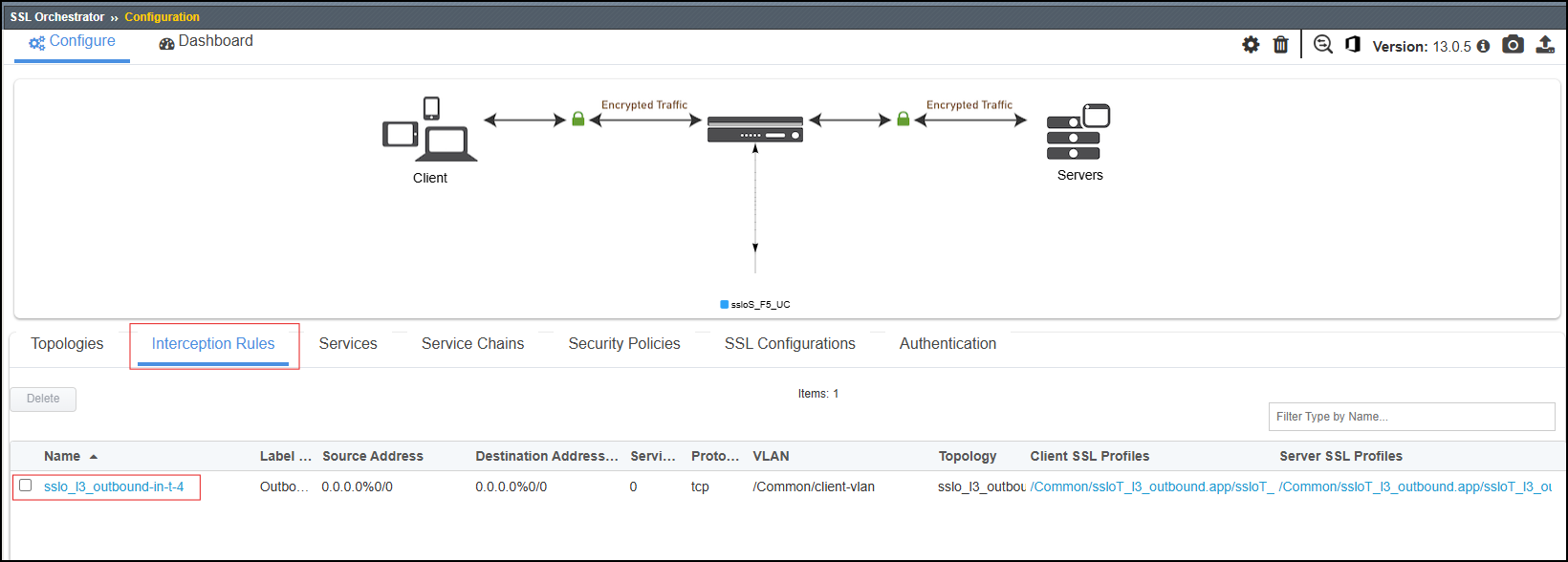Click the trash delete icon in toolbar
This screenshot has height=562, width=1568.
(1281, 45)
